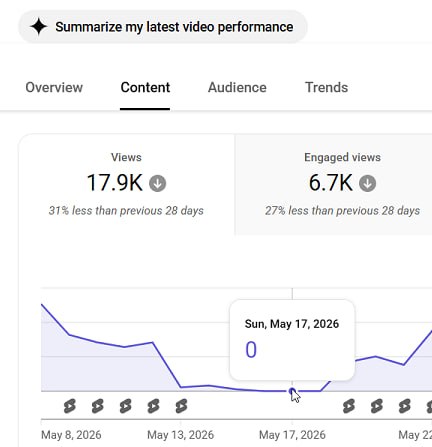Click '27% less than previous 28 days'
Screen dimensions: 432x447
[x=342, y=211]
